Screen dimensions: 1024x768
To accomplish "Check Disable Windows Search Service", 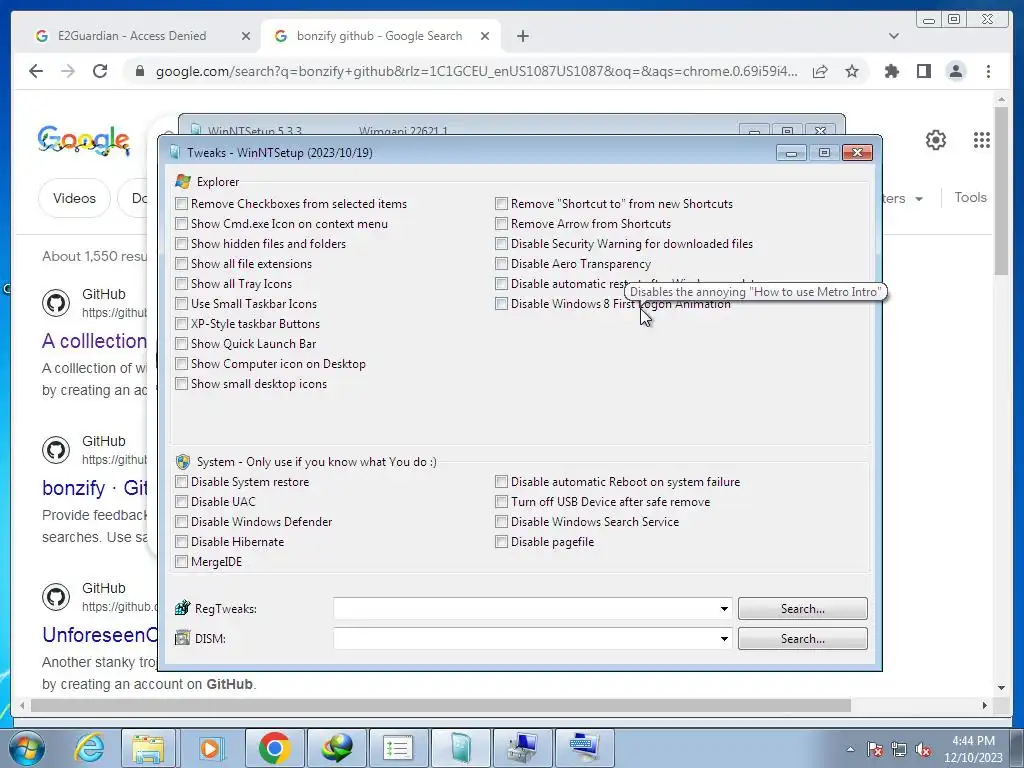I will point(501,522).
